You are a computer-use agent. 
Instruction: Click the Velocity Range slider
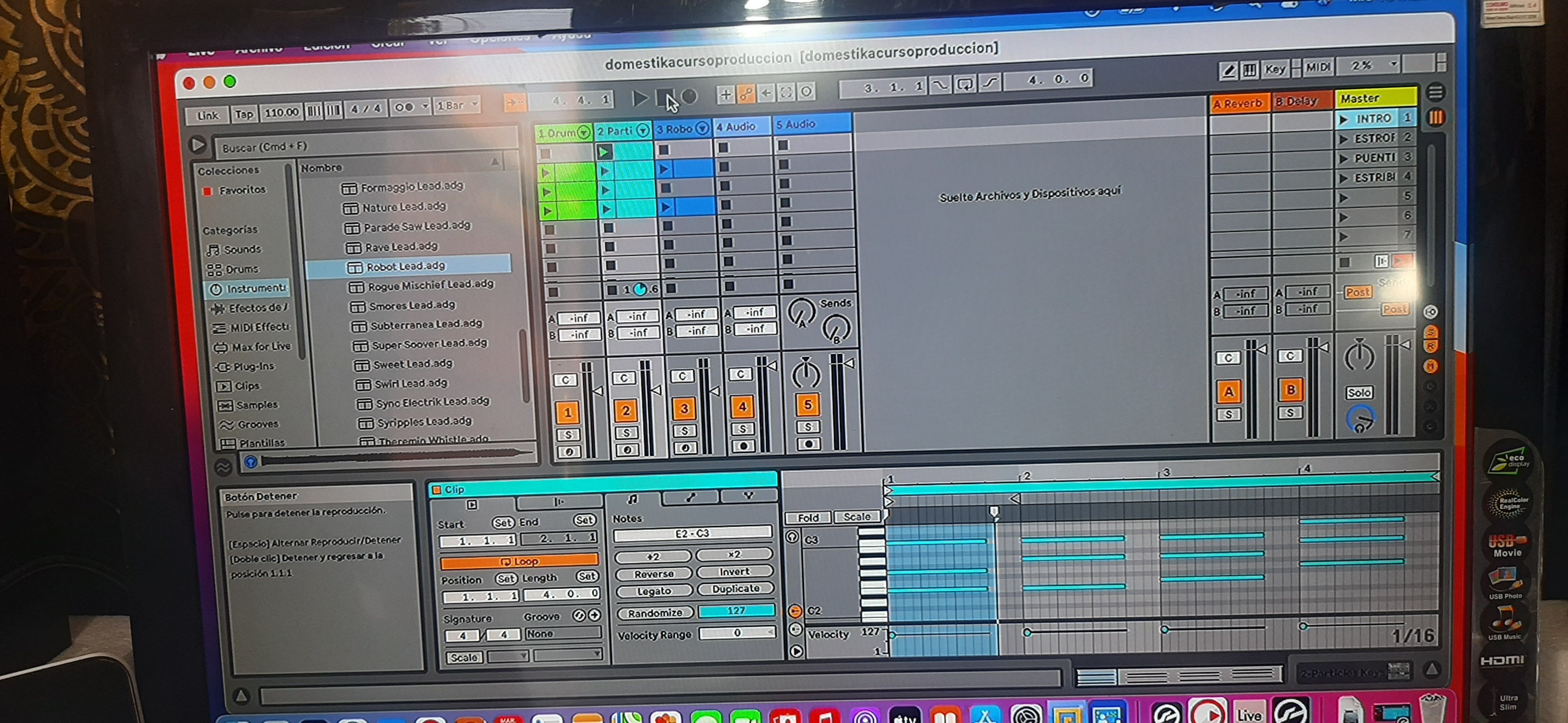point(738,633)
